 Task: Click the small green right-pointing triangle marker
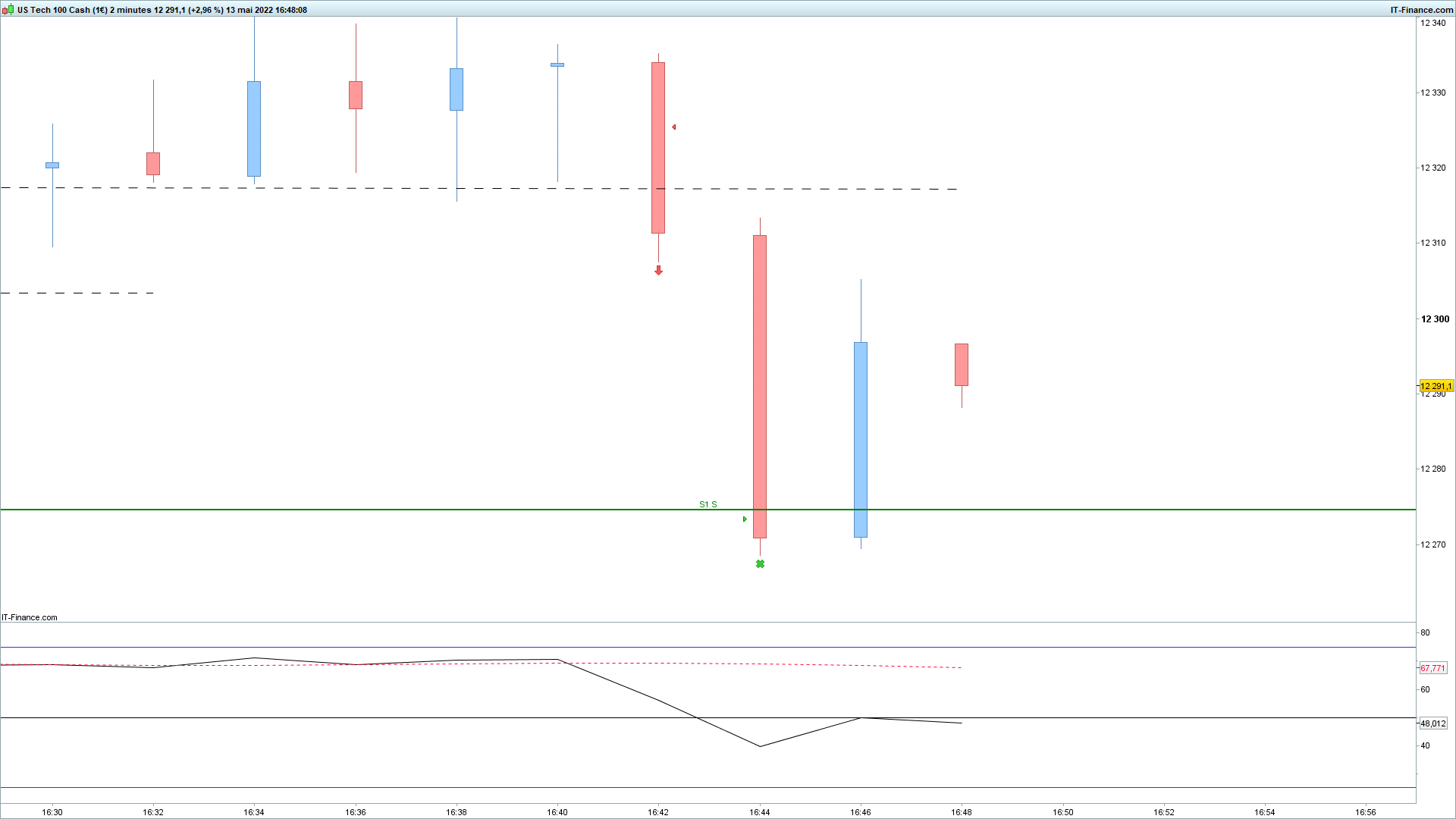pos(745,519)
